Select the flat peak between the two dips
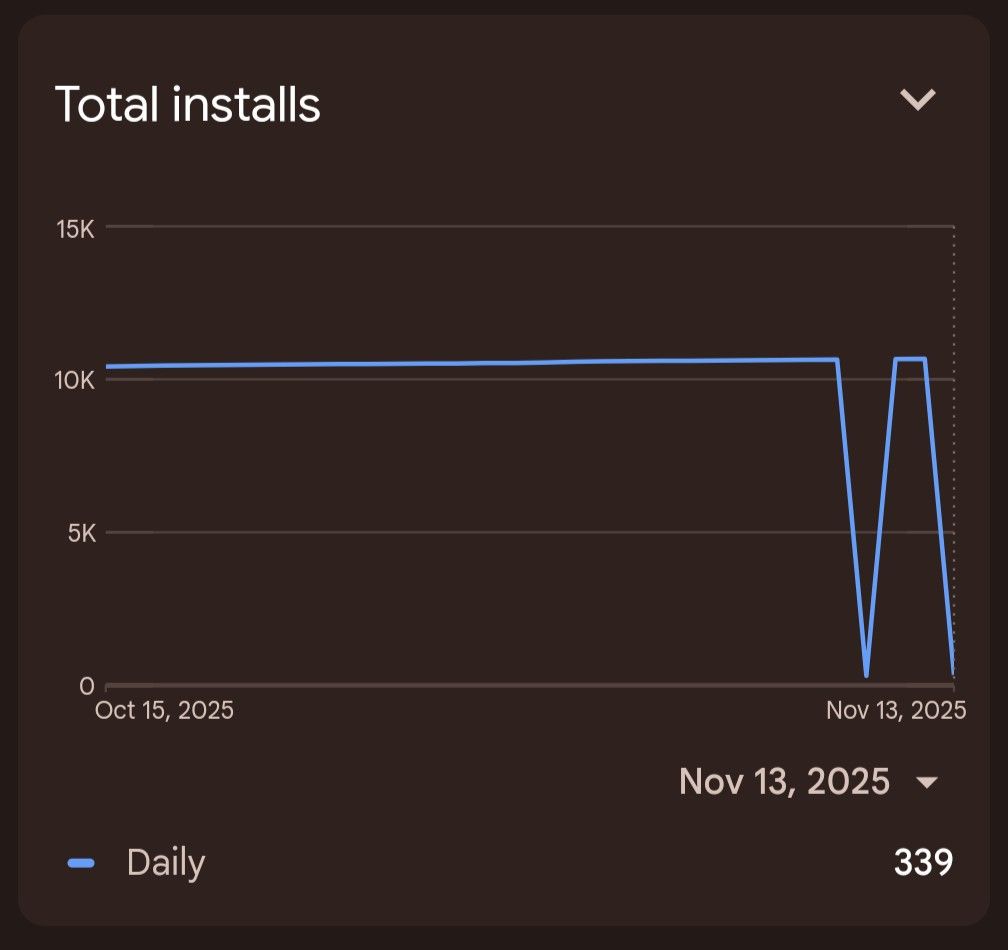The width and height of the screenshot is (1008, 950). click(910, 359)
